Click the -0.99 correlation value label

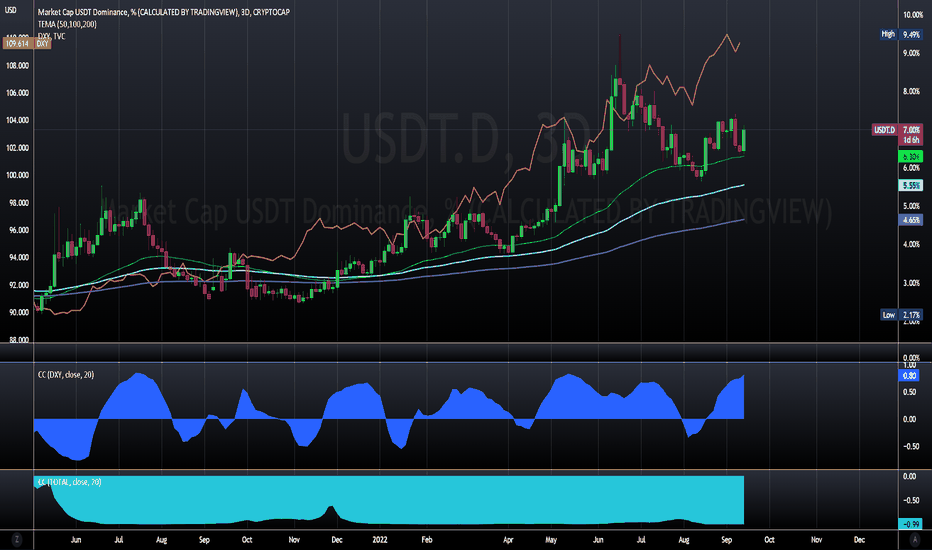910,524
